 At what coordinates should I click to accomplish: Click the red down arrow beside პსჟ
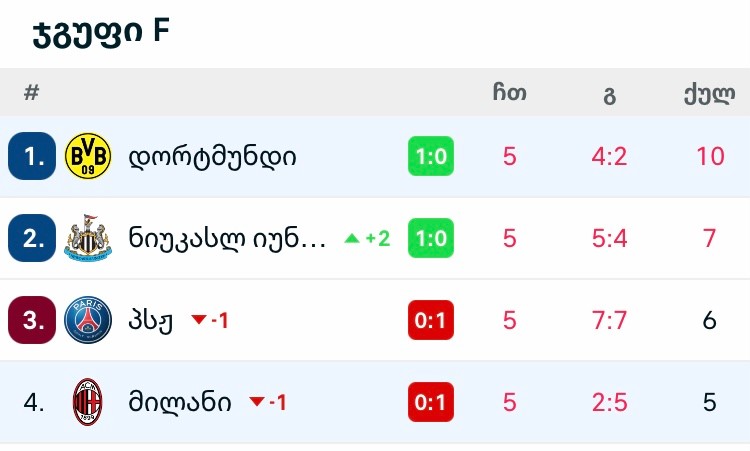click(x=198, y=321)
